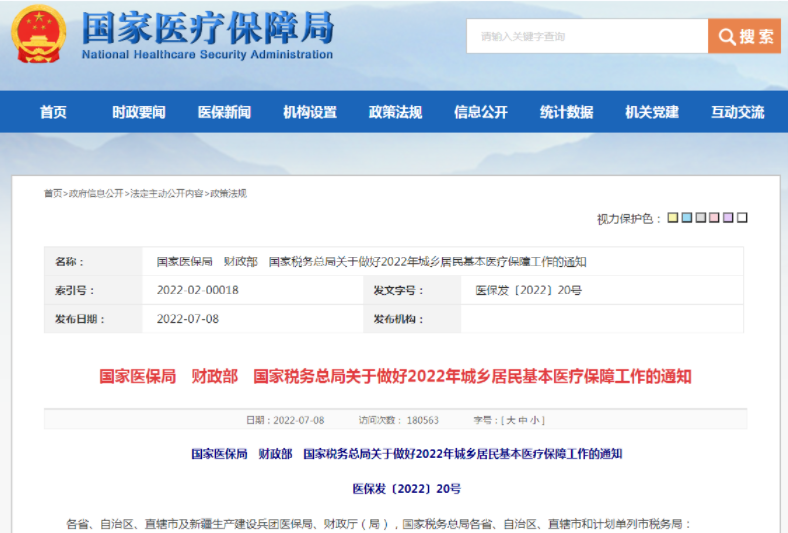Open the 时政要闻 navigation tab
The image size is (788, 533).
[139, 112]
